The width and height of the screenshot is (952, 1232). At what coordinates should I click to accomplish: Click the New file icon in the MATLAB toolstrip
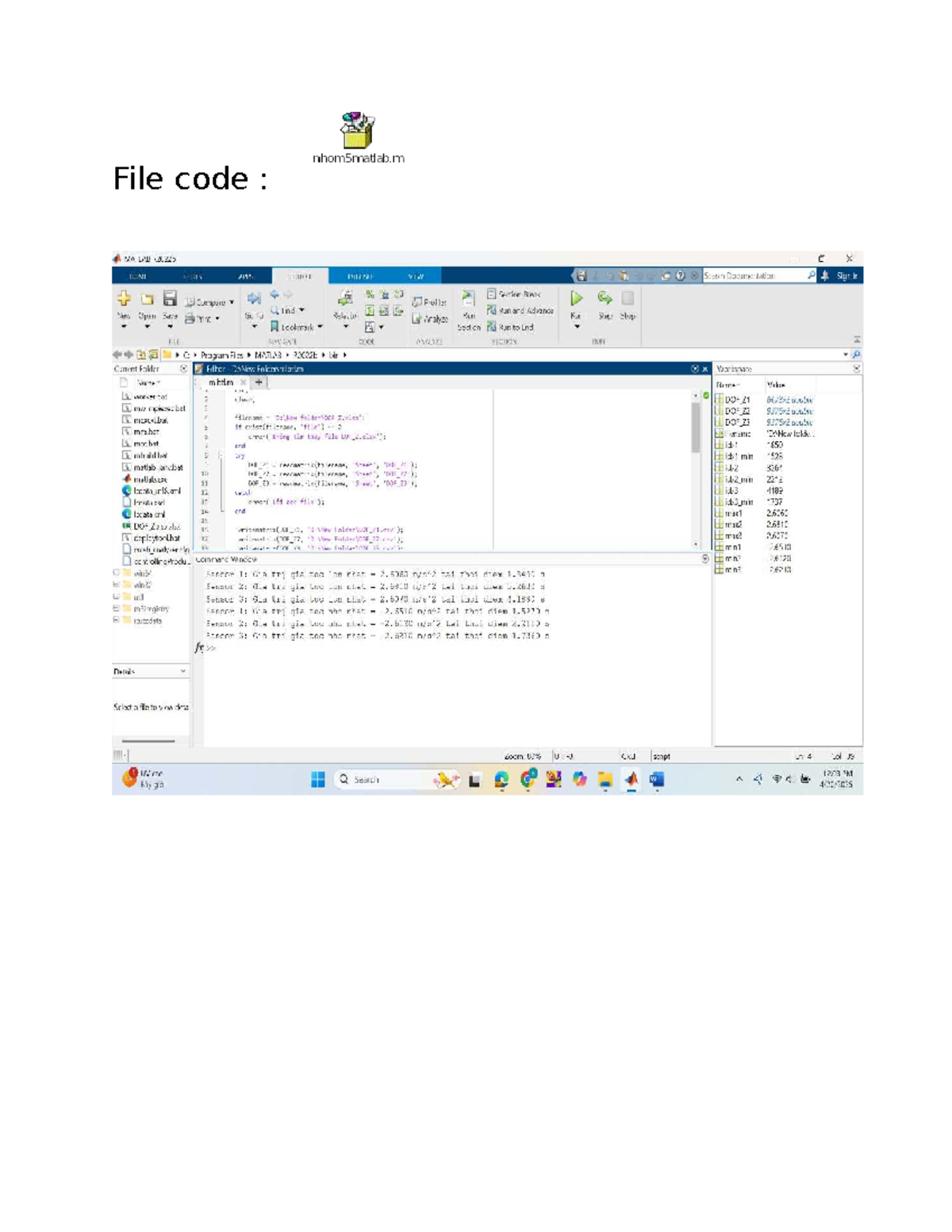[124, 298]
